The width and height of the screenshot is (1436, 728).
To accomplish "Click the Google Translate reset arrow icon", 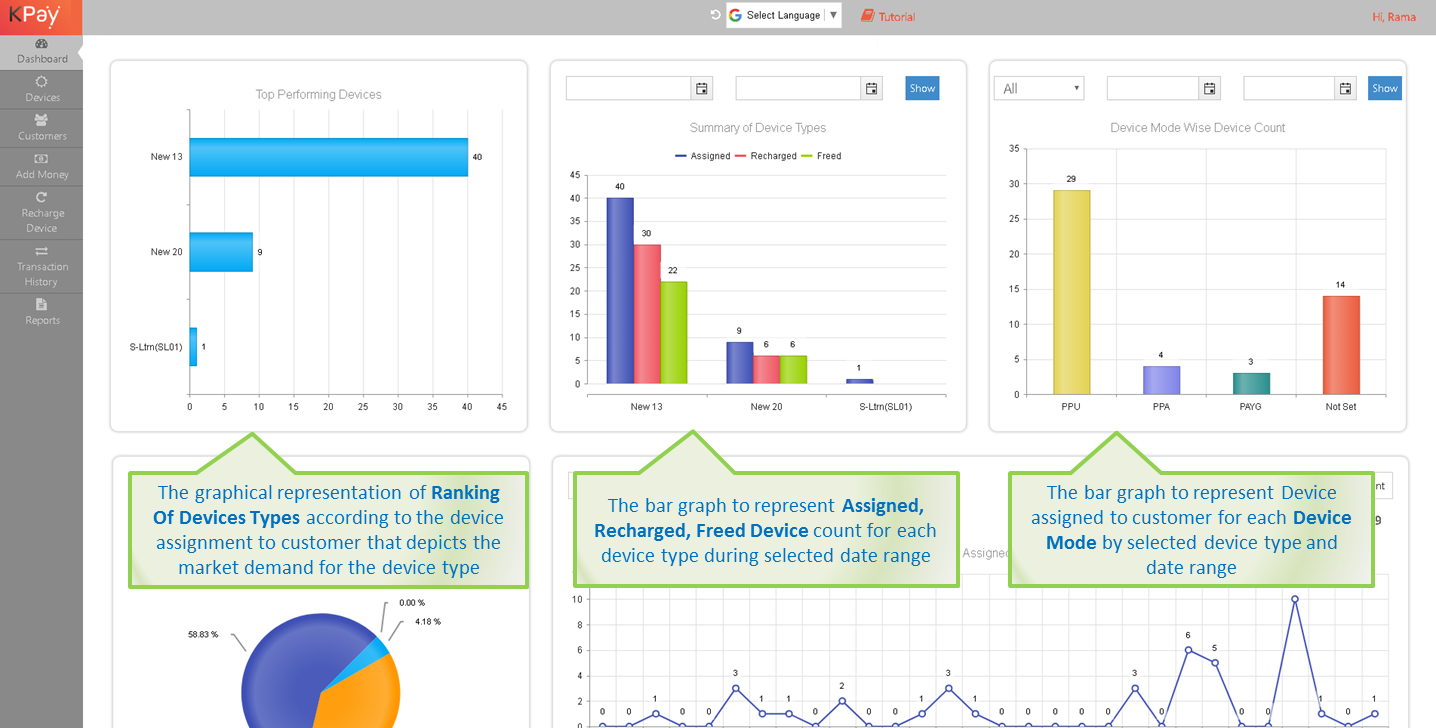I will coord(715,15).
